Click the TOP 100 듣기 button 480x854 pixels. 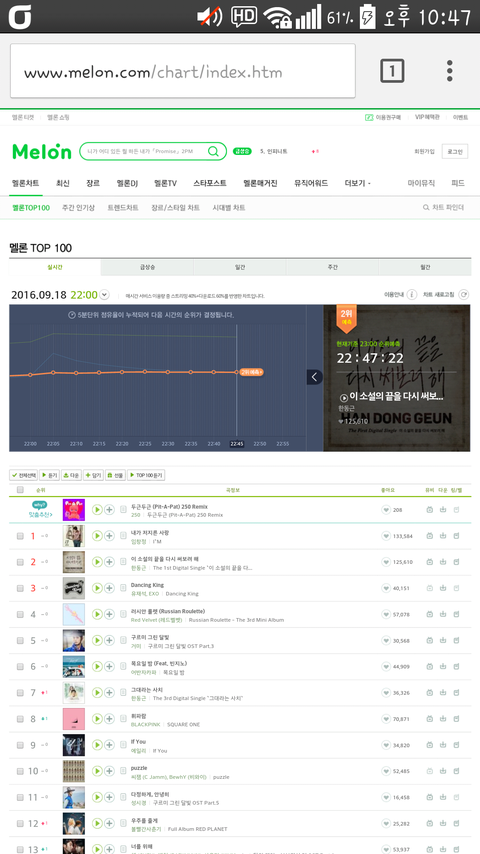(146, 475)
